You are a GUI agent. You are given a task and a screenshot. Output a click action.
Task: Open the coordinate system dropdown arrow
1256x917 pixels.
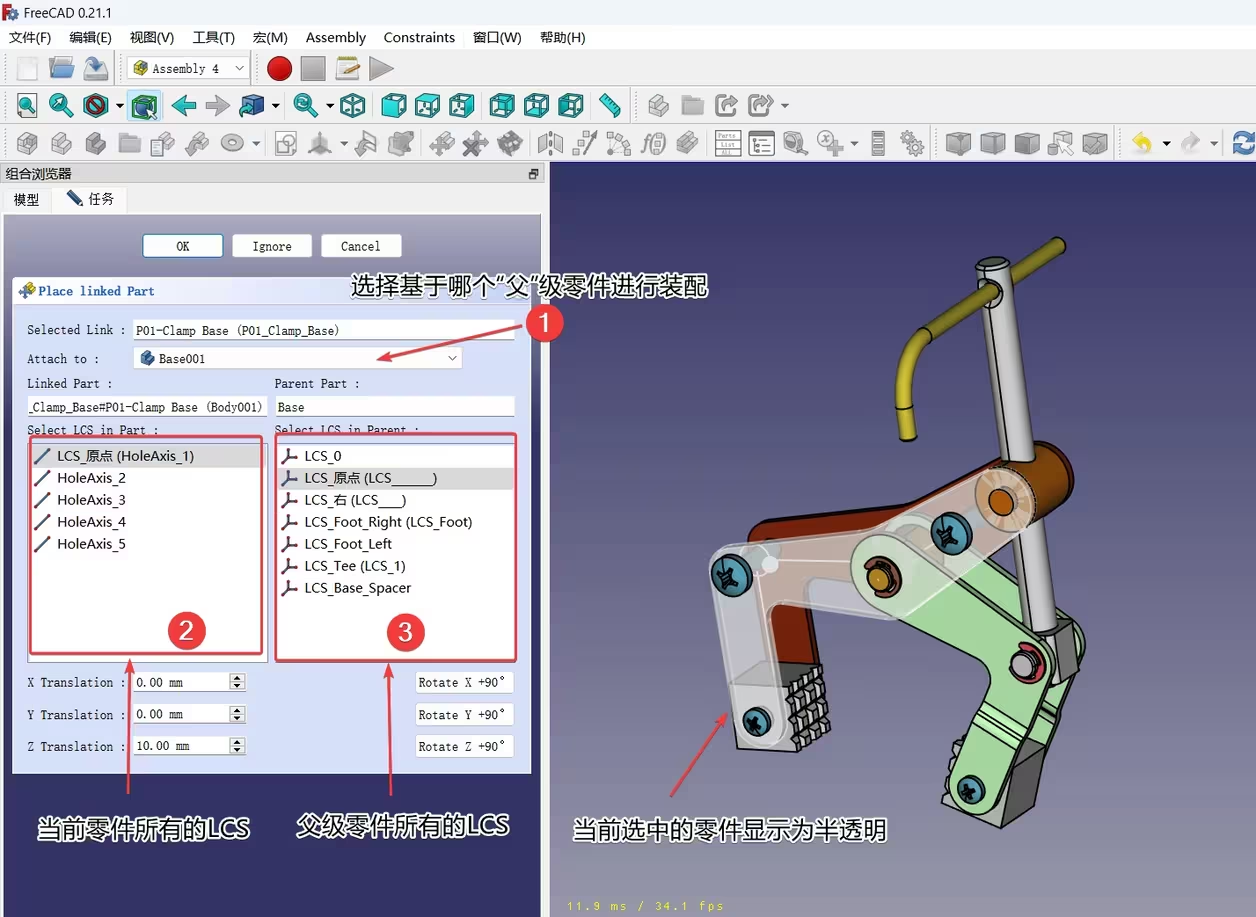344,144
